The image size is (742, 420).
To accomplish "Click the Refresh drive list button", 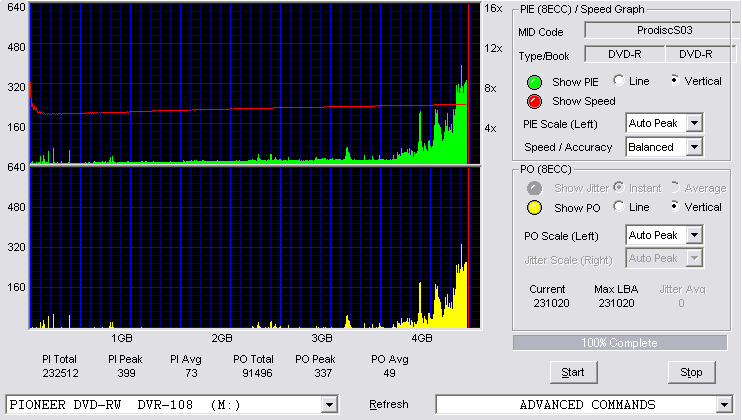I will (389, 404).
